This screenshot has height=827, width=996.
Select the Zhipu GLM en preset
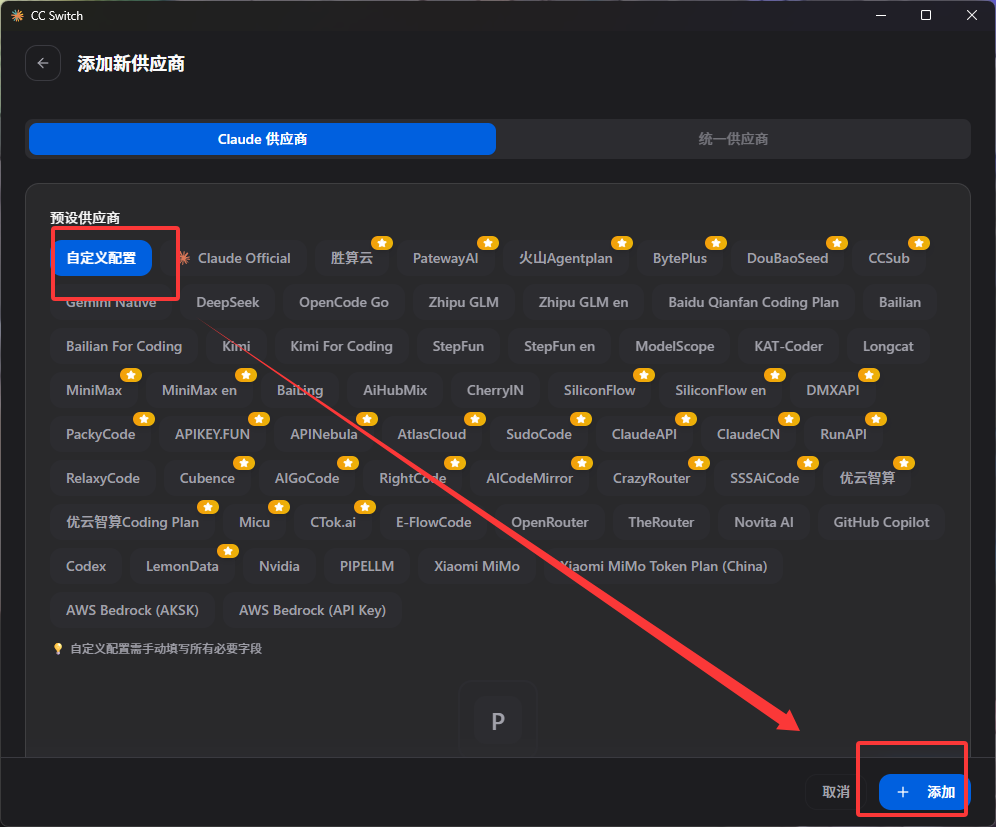tap(583, 302)
